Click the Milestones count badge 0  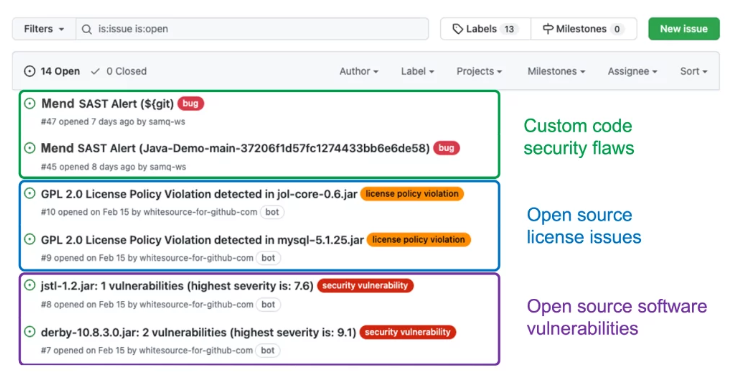pos(617,29)
